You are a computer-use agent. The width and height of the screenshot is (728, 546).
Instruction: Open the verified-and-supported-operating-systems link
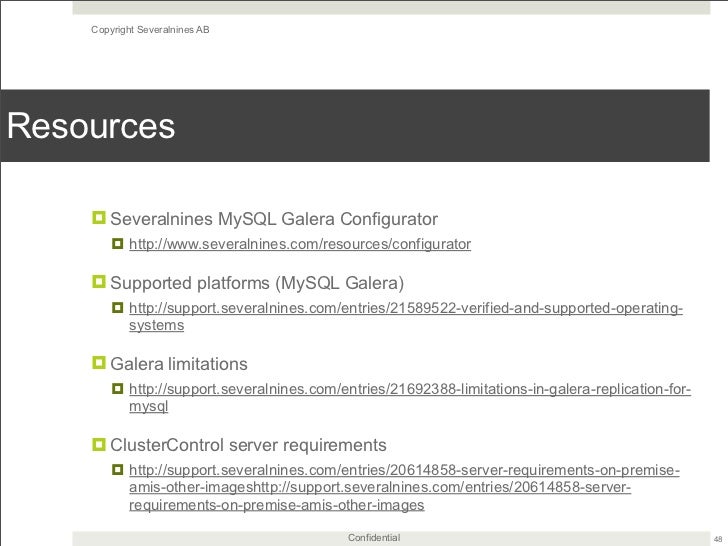(406, 317)
